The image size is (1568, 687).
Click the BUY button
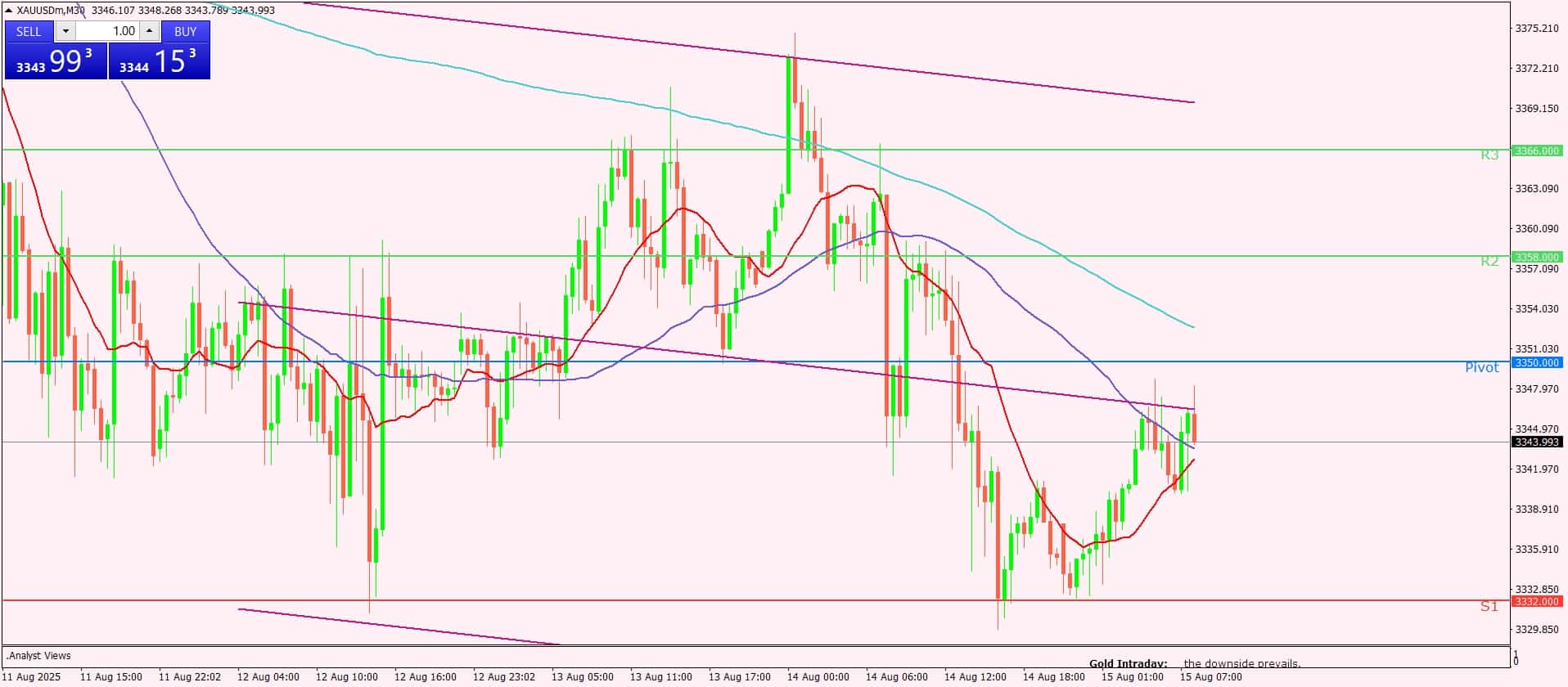pos(186,31)
